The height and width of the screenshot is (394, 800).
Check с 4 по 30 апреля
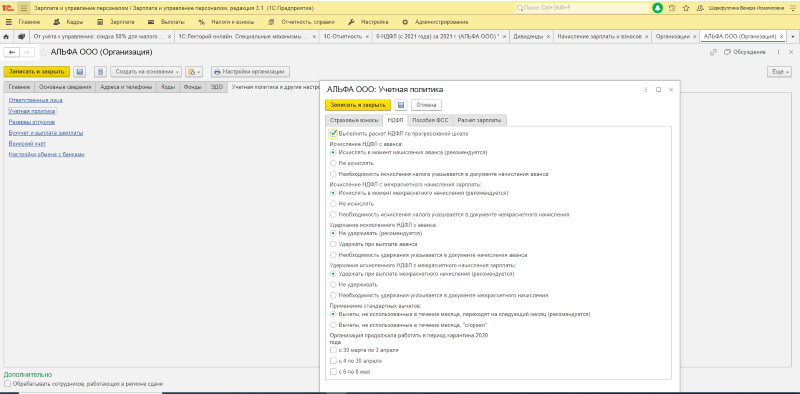tap(334, 361)
